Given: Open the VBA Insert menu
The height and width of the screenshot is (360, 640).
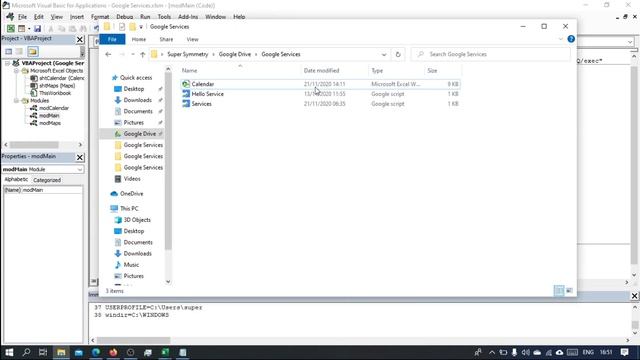Looking at the screenshot, I should [x=77, y=17].
